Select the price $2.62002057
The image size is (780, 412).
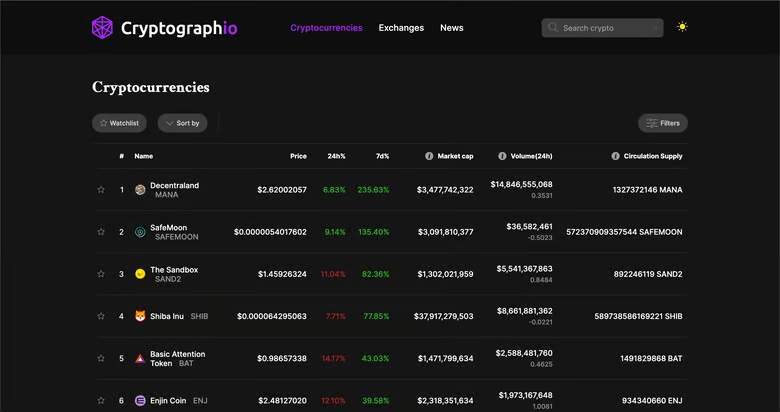pyautogui.click(x=282, y=190)
